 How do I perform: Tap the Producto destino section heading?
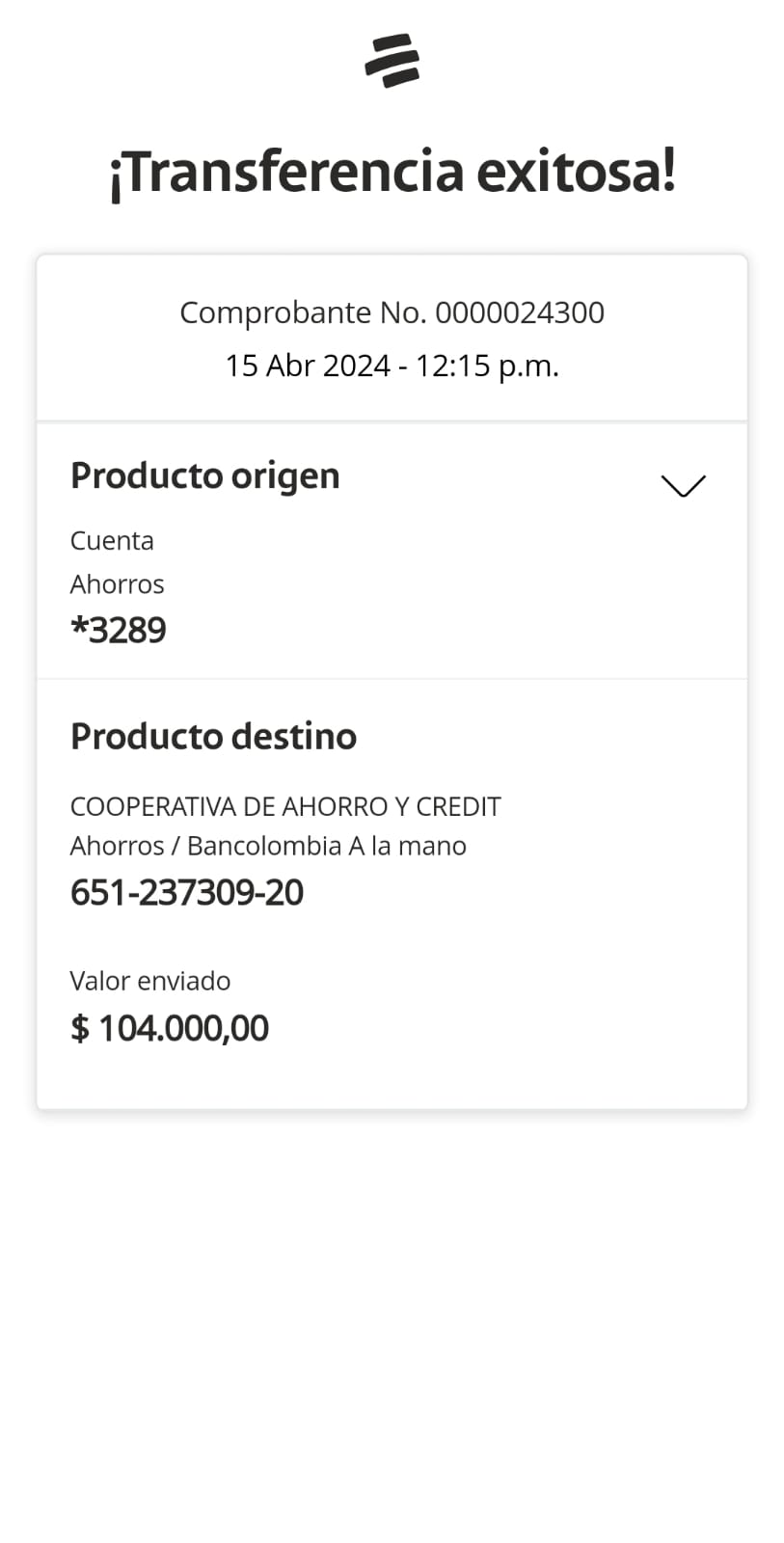[x=213, y=736]
